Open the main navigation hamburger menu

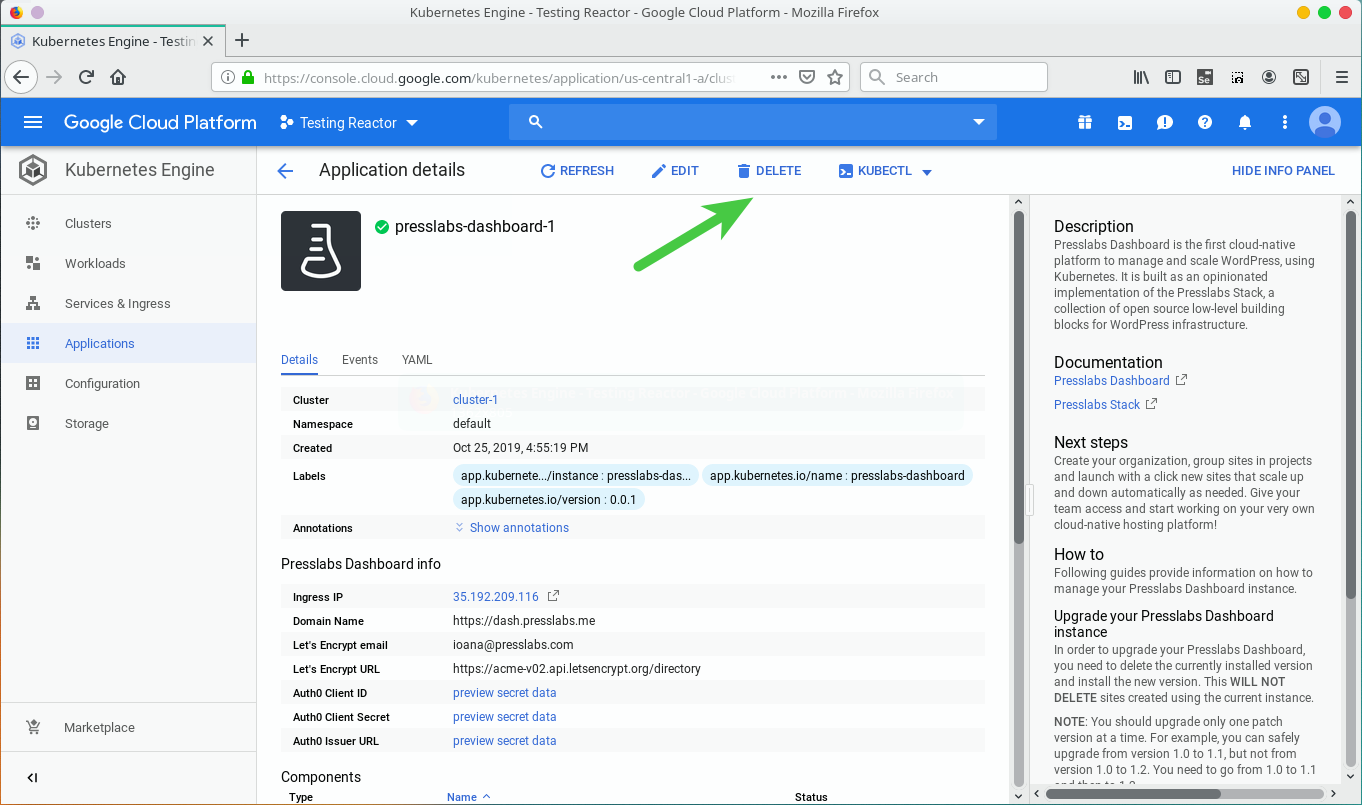click(x=33, y=122)
